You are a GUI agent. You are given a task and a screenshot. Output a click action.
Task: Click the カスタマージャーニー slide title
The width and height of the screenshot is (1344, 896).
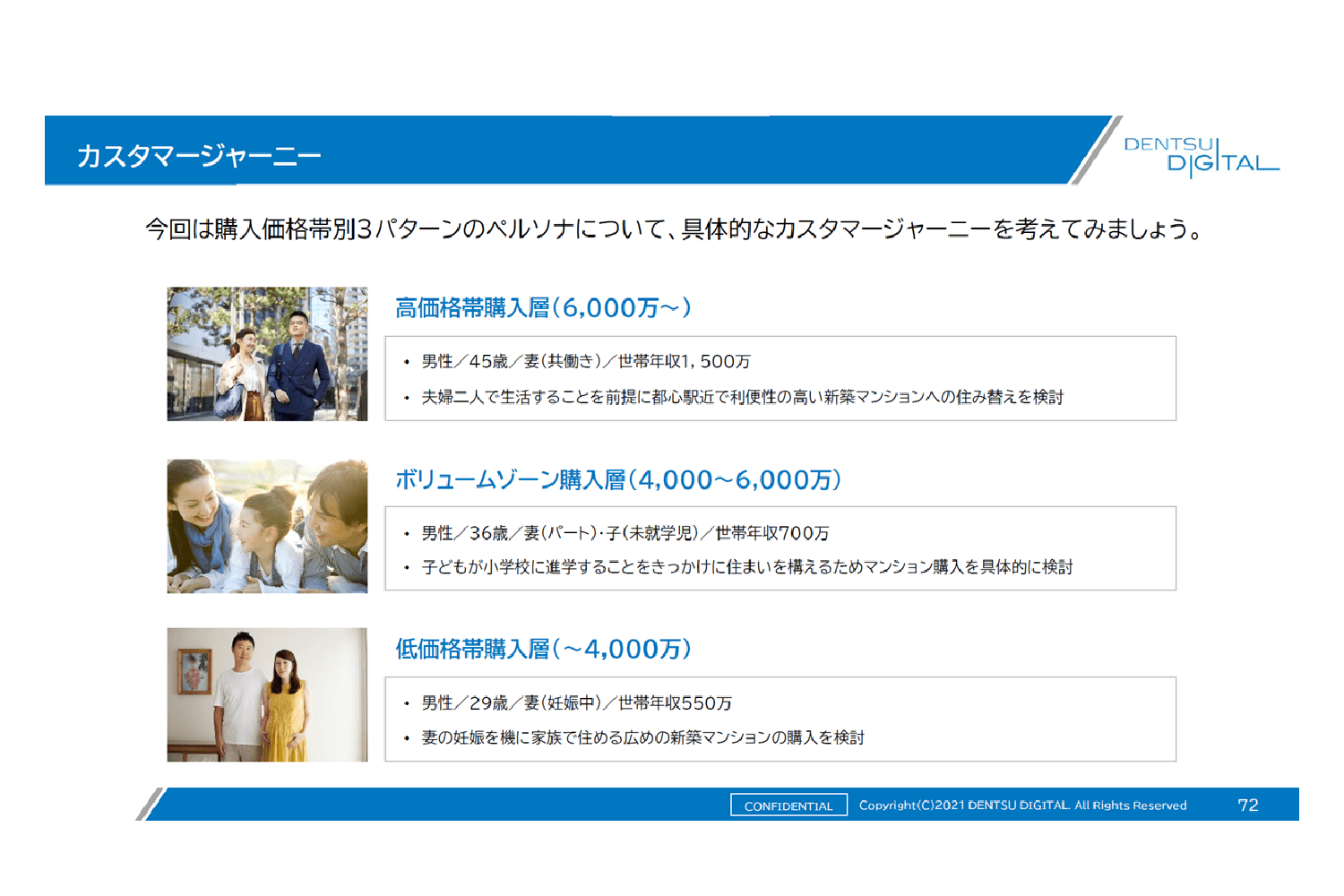coord(198,156)
